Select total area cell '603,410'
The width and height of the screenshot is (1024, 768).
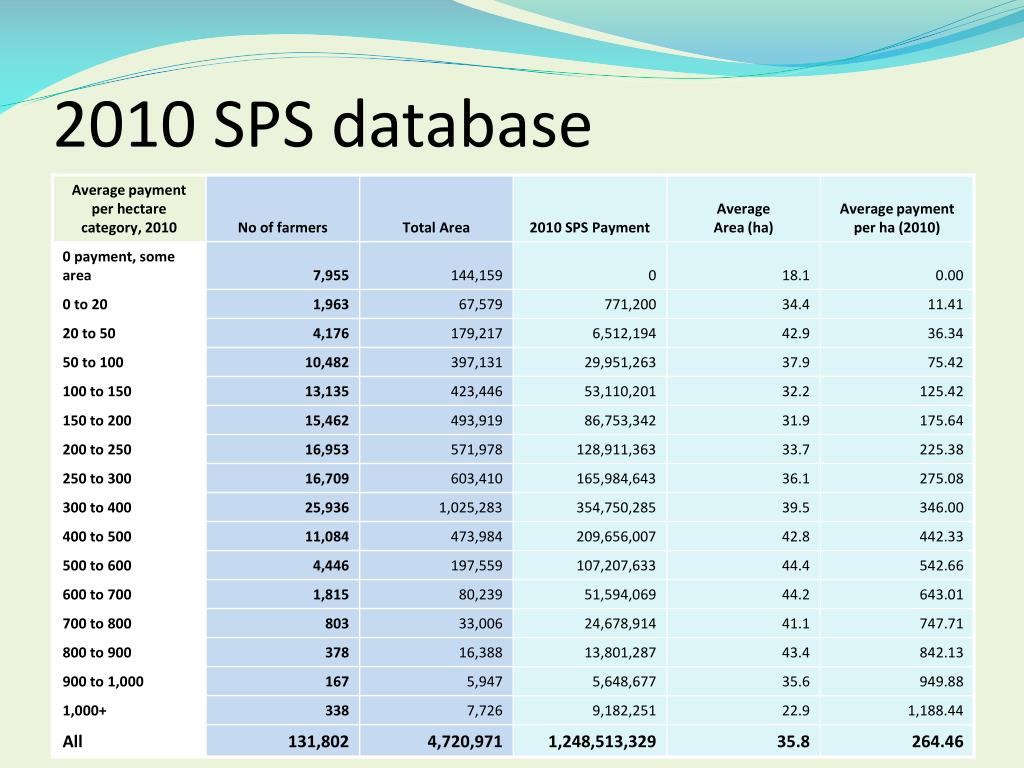pyautogui.click(x=476, y=479)
